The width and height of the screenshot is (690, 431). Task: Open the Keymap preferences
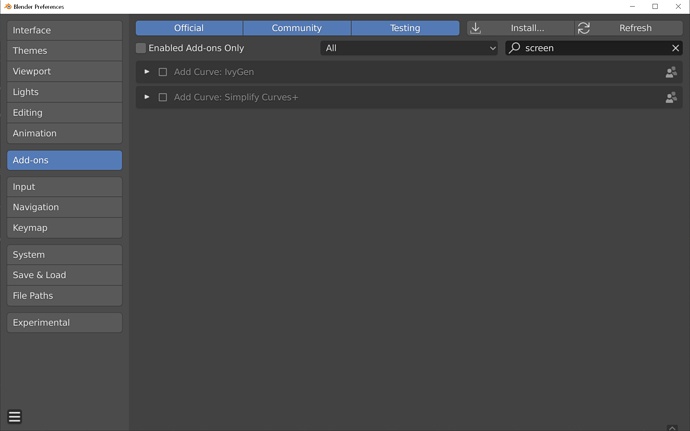coord(64,228)
